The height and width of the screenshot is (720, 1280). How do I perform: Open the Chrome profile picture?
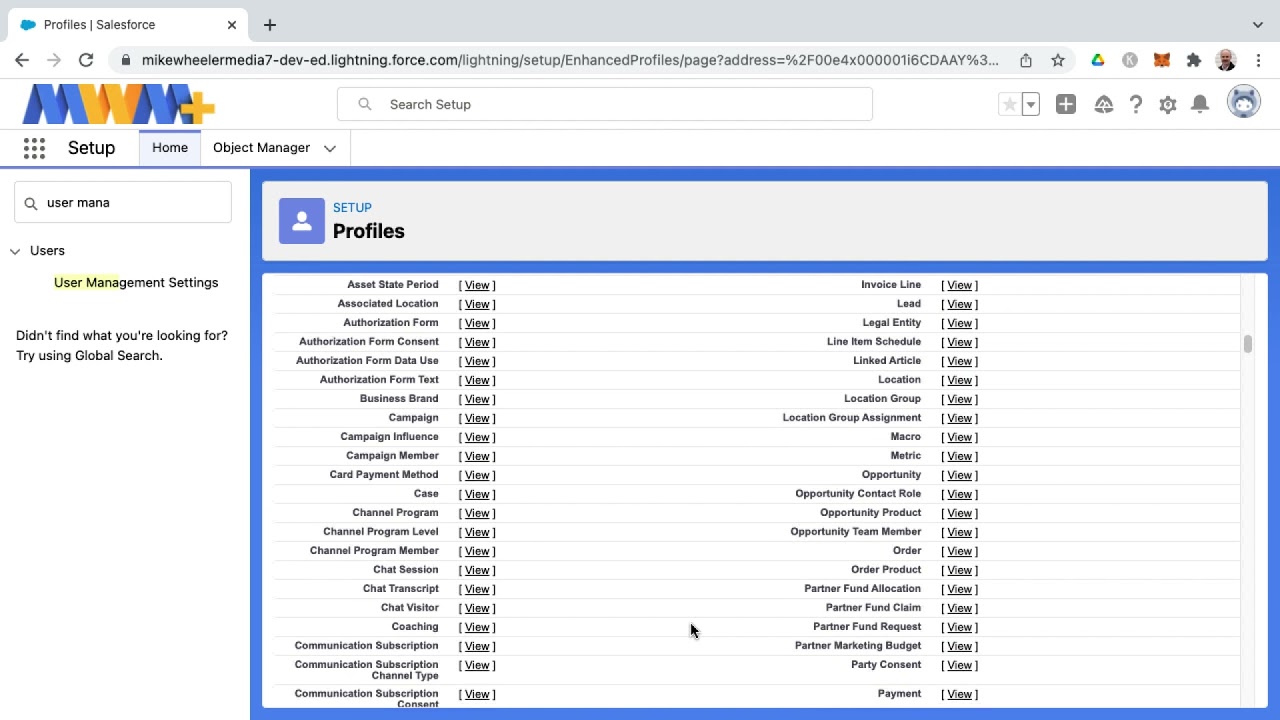1226,60
